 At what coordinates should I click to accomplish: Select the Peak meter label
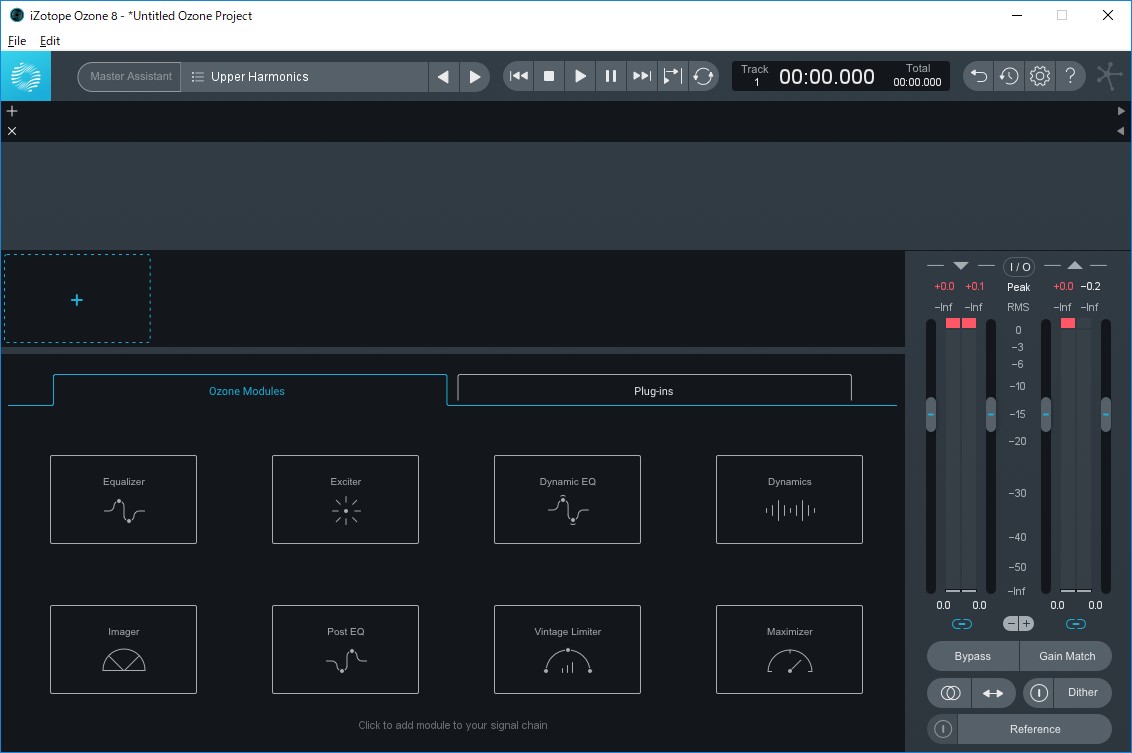coord(1018,287)
